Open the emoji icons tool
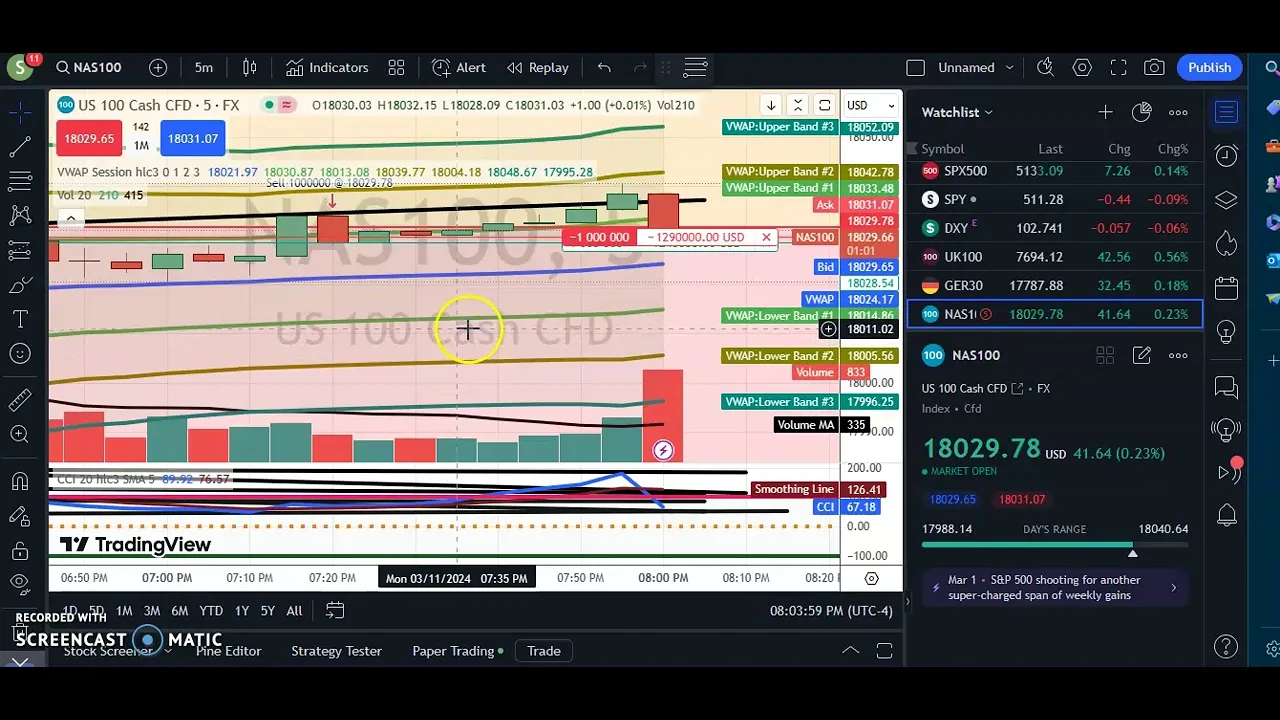The image size is (1280, 720). (x=19, y=353)
